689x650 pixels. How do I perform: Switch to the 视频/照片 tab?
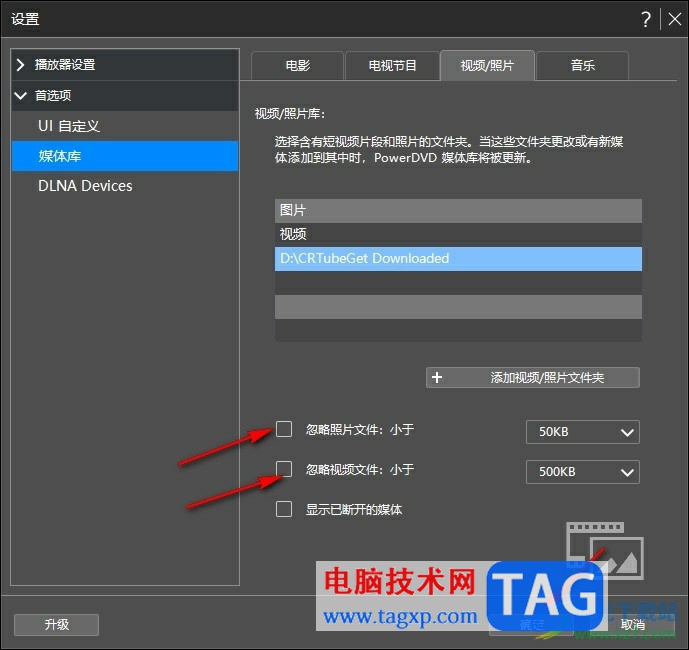click(x=487, y=66)
